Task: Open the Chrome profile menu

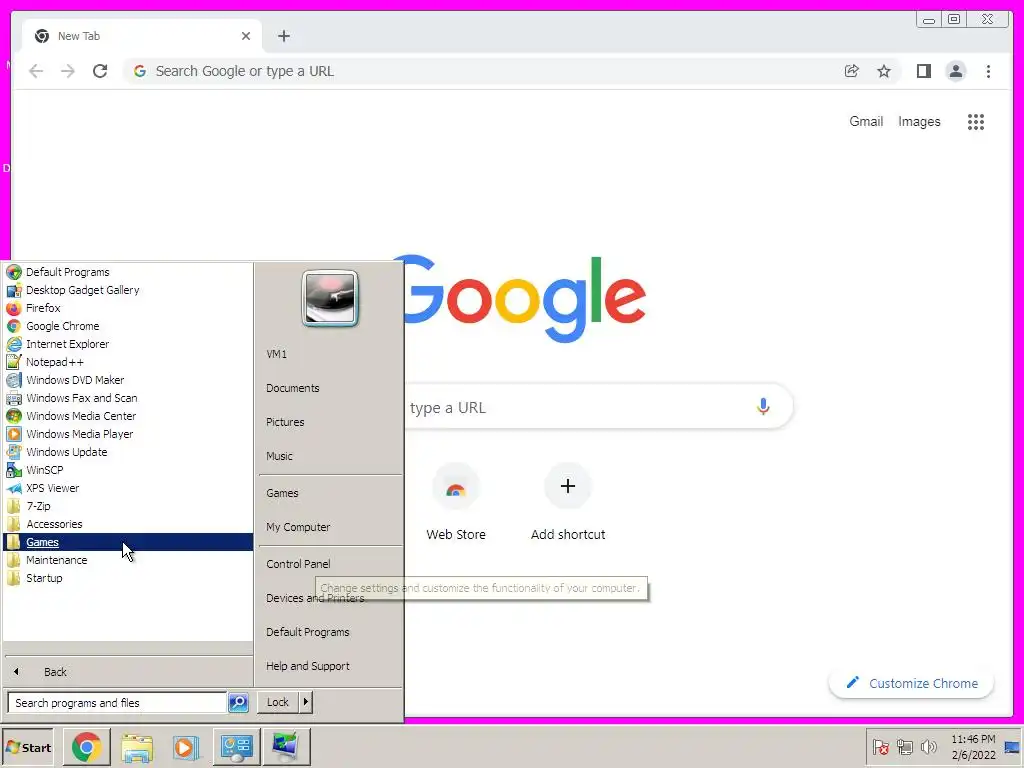Action: pos(955,71)
